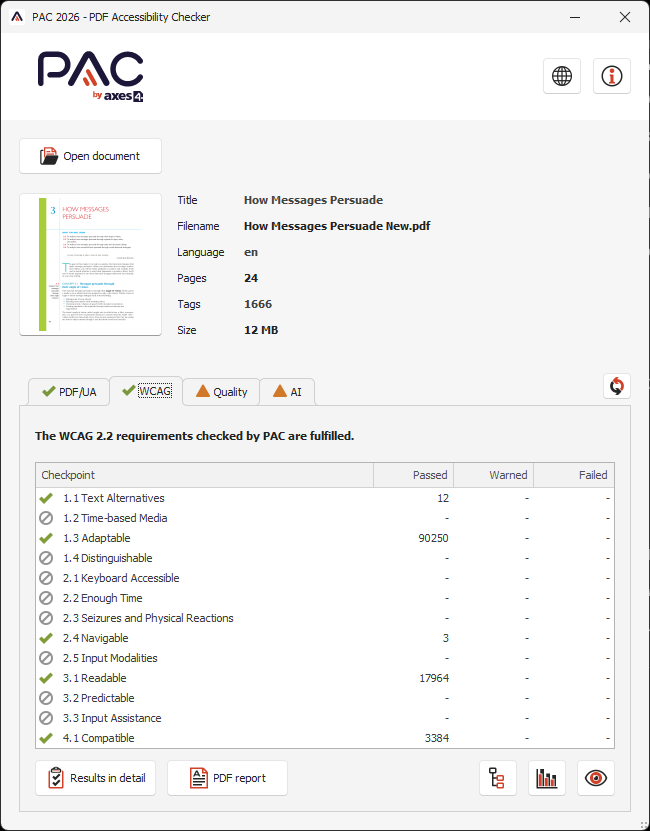Click the PAC by axes4 logo

click(91, 76)
